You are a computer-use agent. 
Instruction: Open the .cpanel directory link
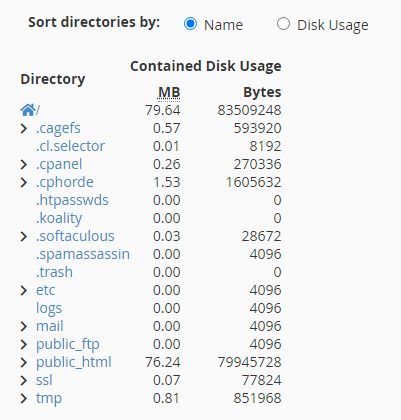point(59,164)
